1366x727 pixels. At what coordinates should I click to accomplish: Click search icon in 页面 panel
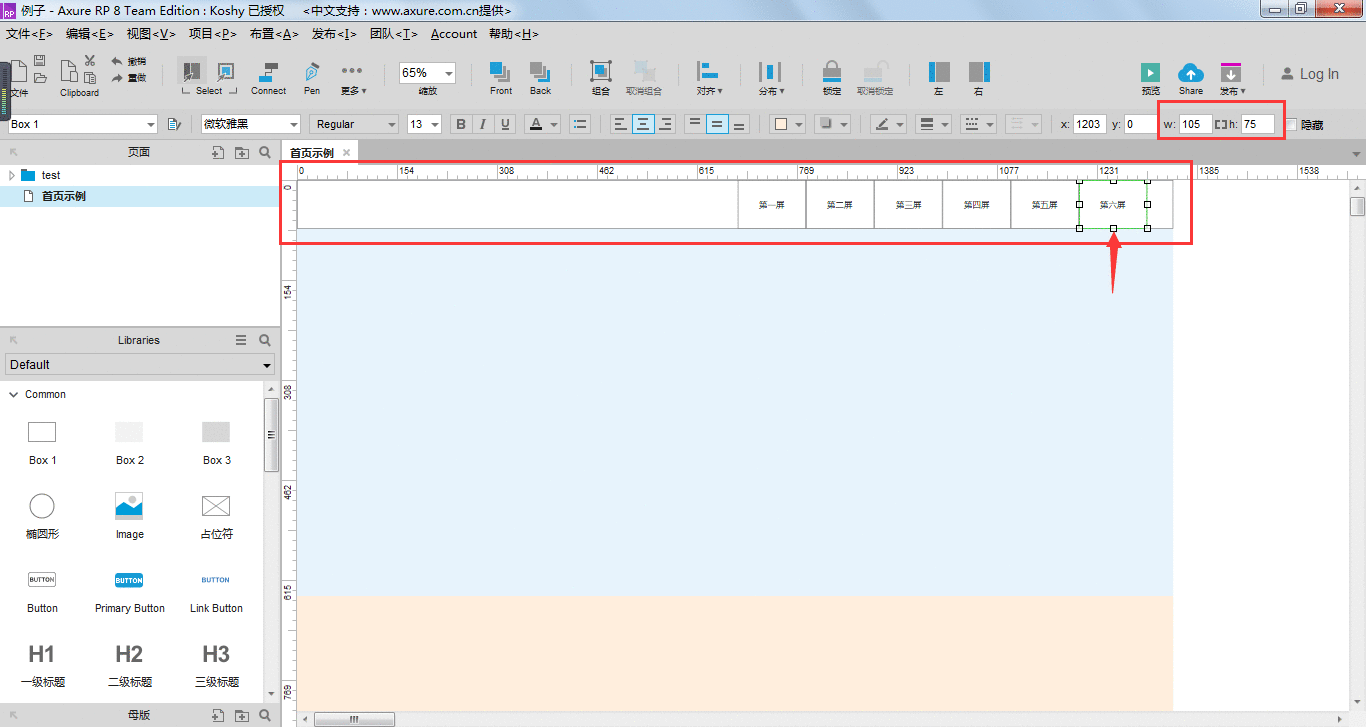coord(265,153)
